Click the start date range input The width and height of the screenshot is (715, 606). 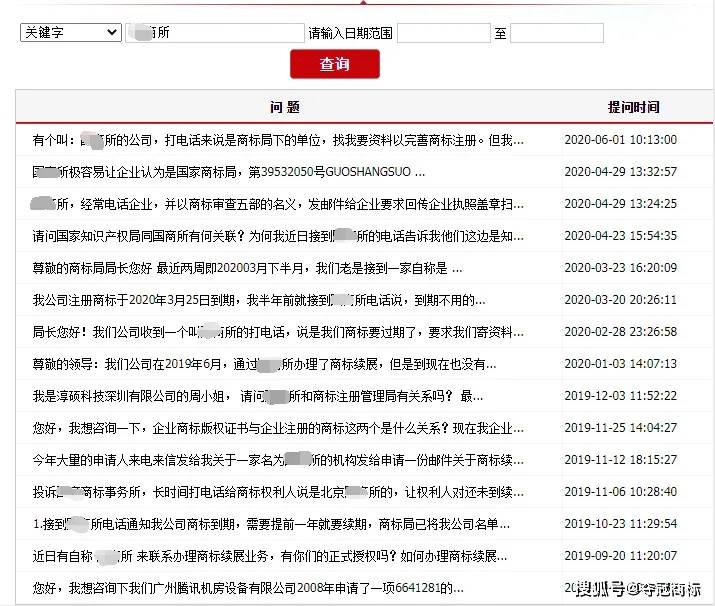click(x=444, y=33)
